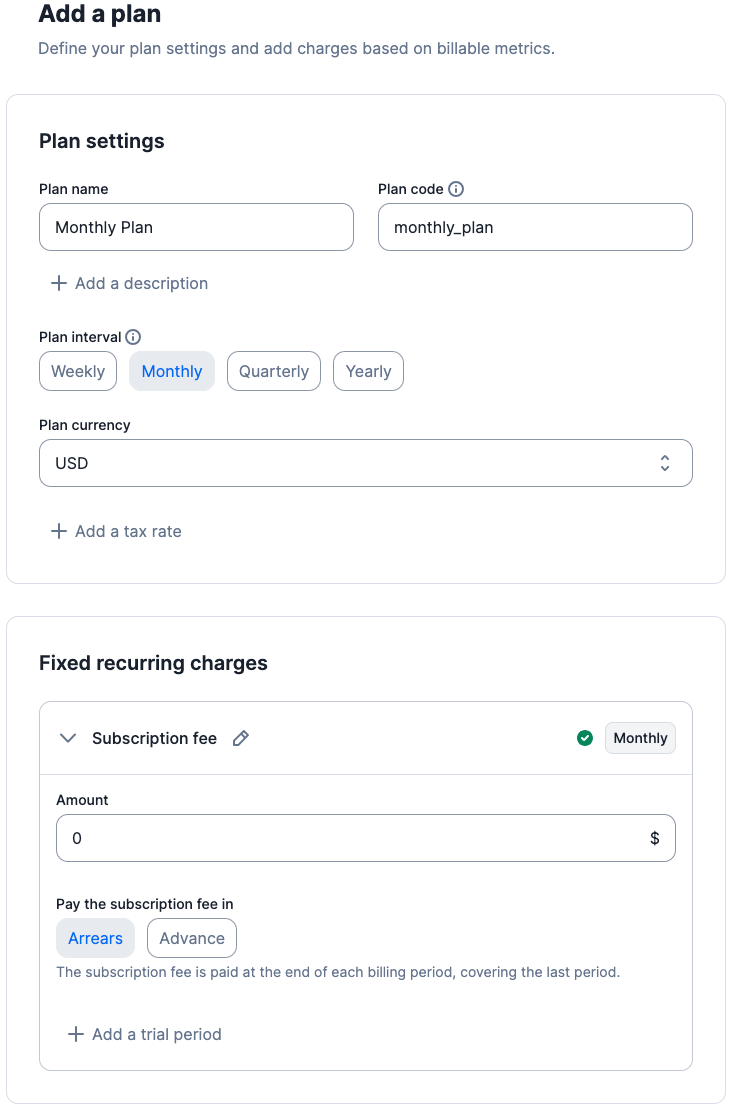Screen dimensions: 732x1110
Task: Choose Arrears payment option
Action: 95,938
